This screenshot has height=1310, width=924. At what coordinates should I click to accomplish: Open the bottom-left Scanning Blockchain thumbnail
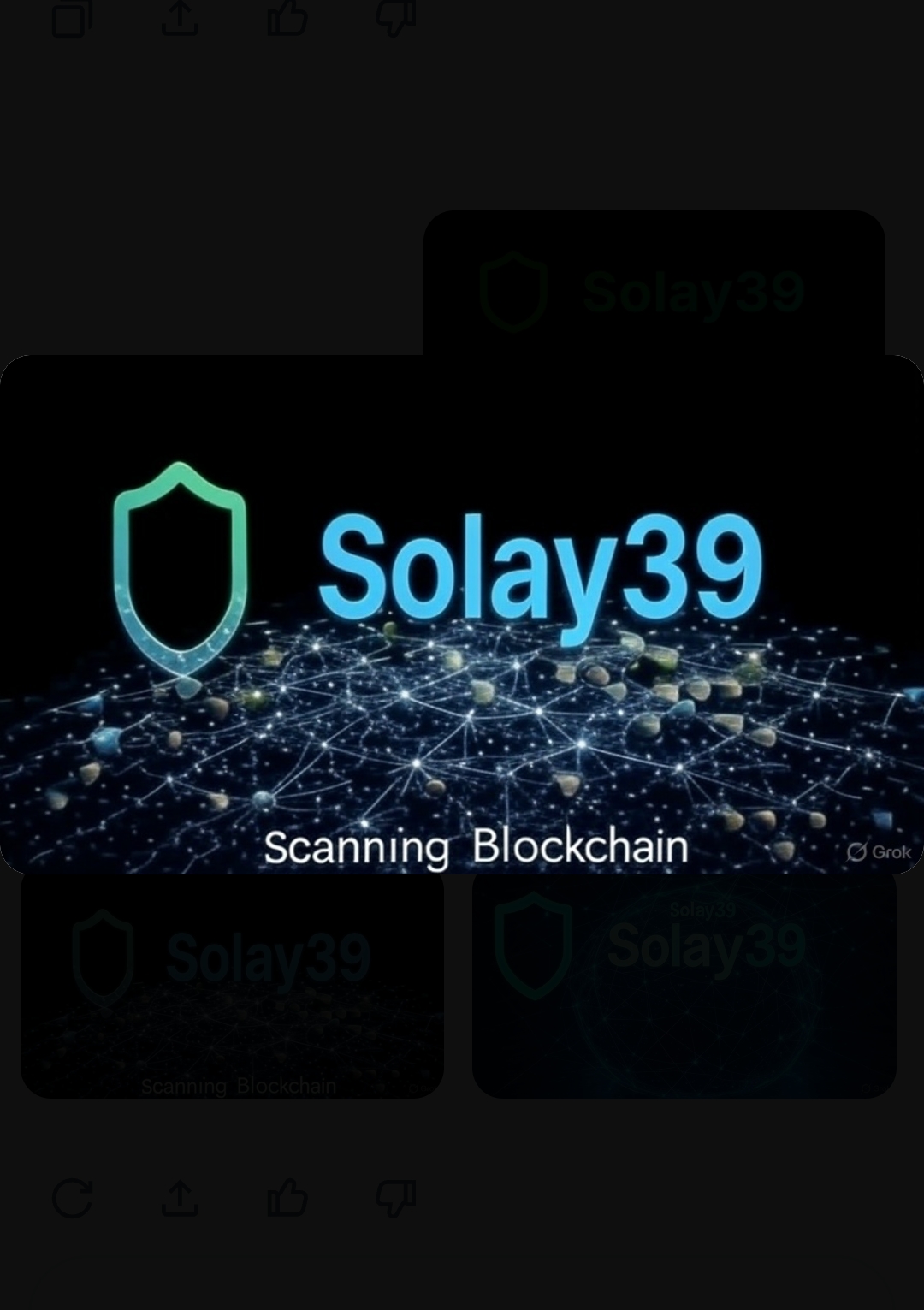232,986
